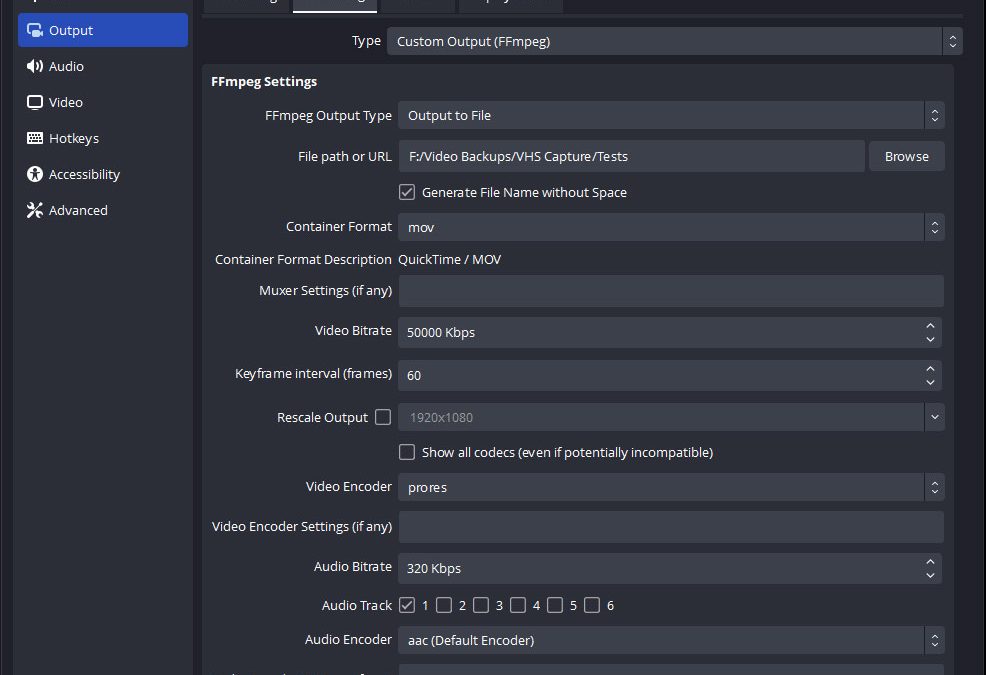Open the Video Encoder dropdown
This screenshot has width=986, height=675.
point(670,487)
